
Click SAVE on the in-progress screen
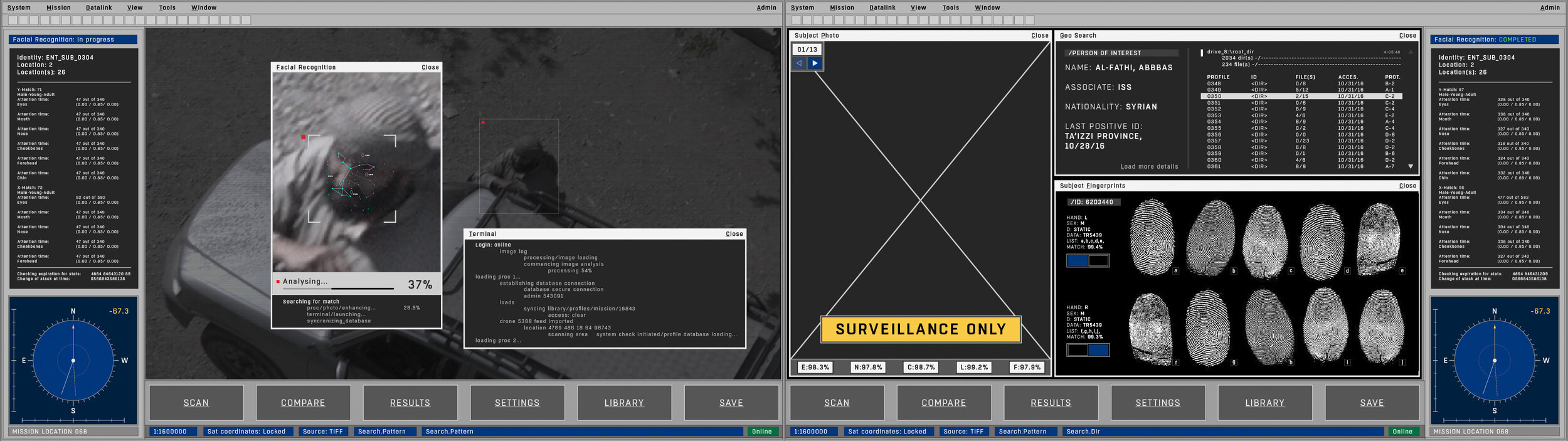731,403
